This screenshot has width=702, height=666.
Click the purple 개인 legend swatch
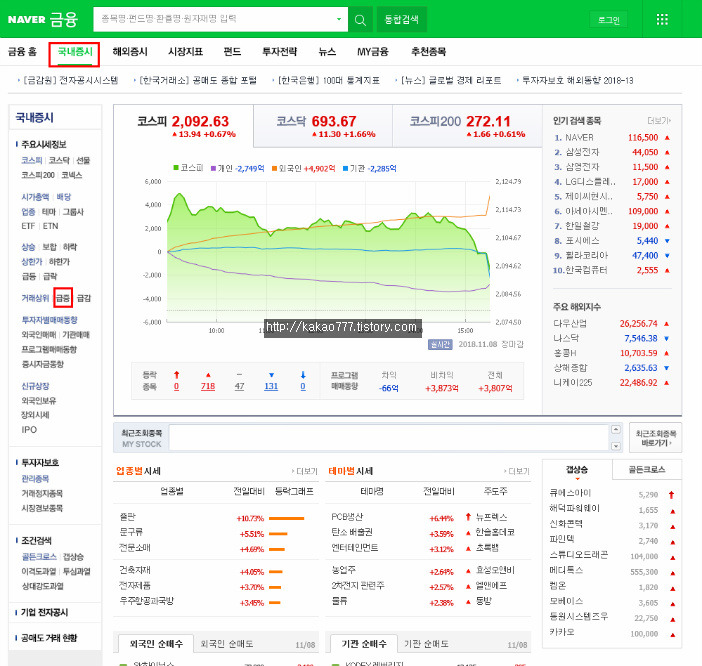(214, 168)
